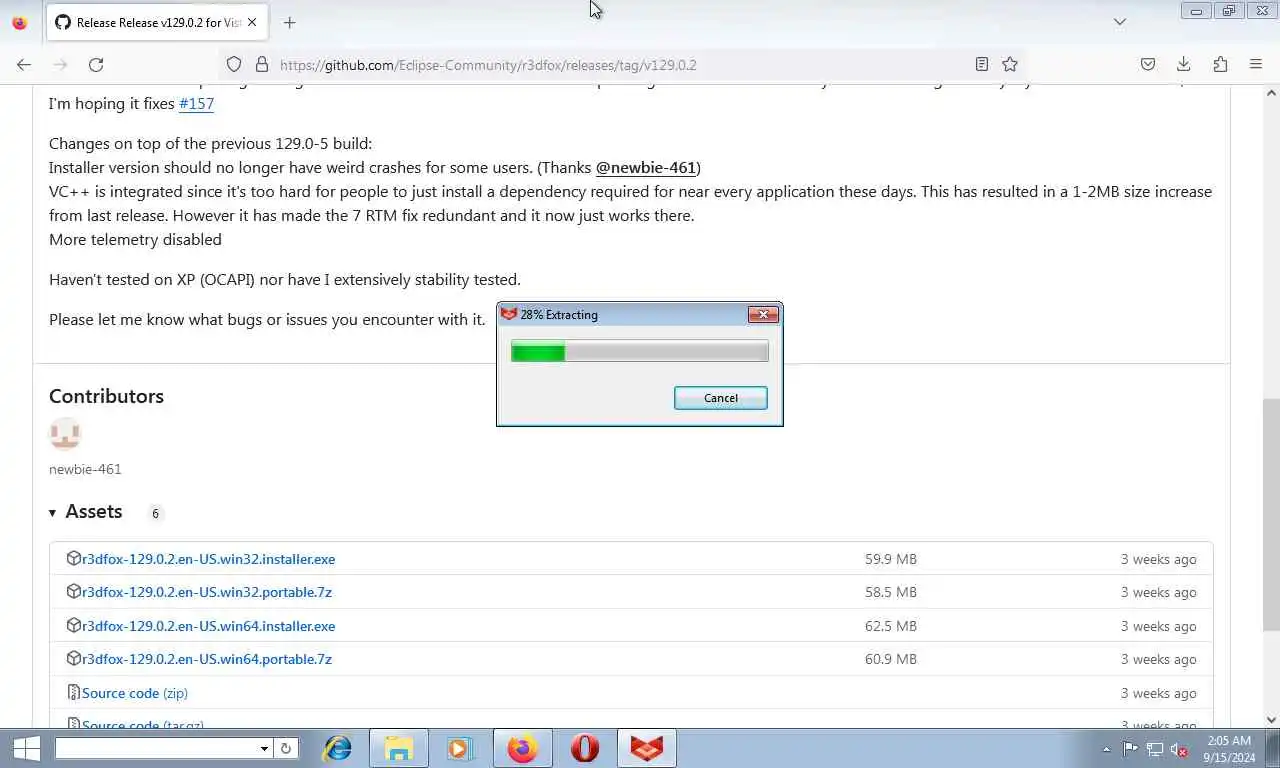Open the downloads panel
The height and width of the screenshot is (768, 1280).
(x=1184, y=64)
